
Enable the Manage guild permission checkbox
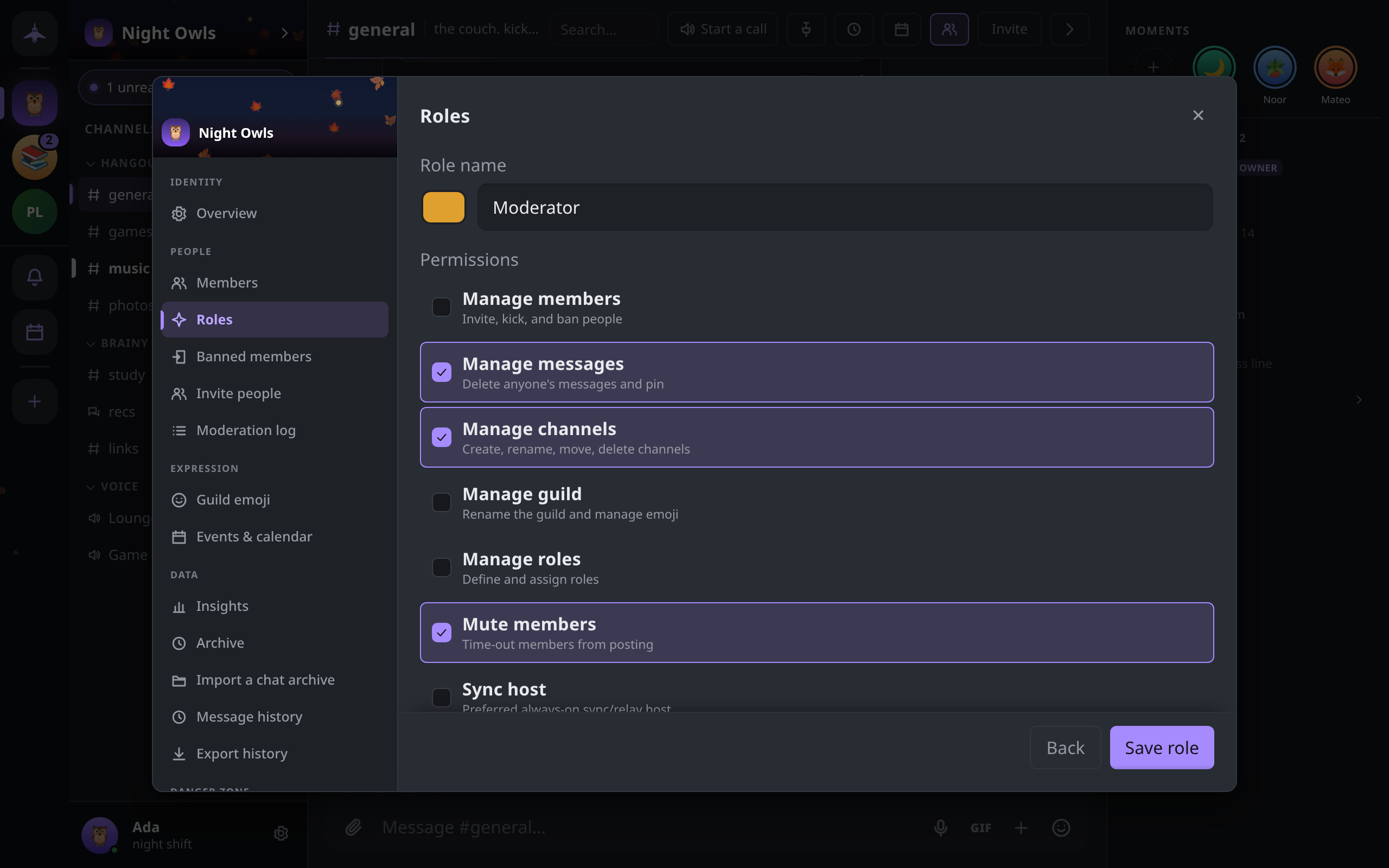(441, 502)
